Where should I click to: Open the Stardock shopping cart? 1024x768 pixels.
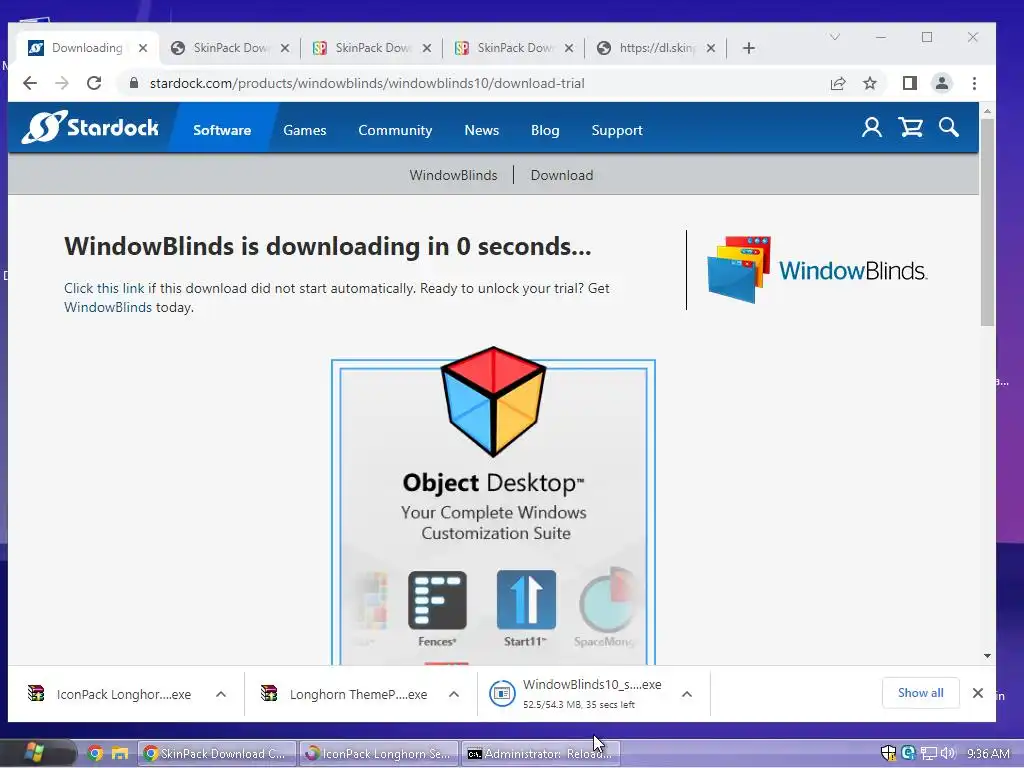coord(911,127)
